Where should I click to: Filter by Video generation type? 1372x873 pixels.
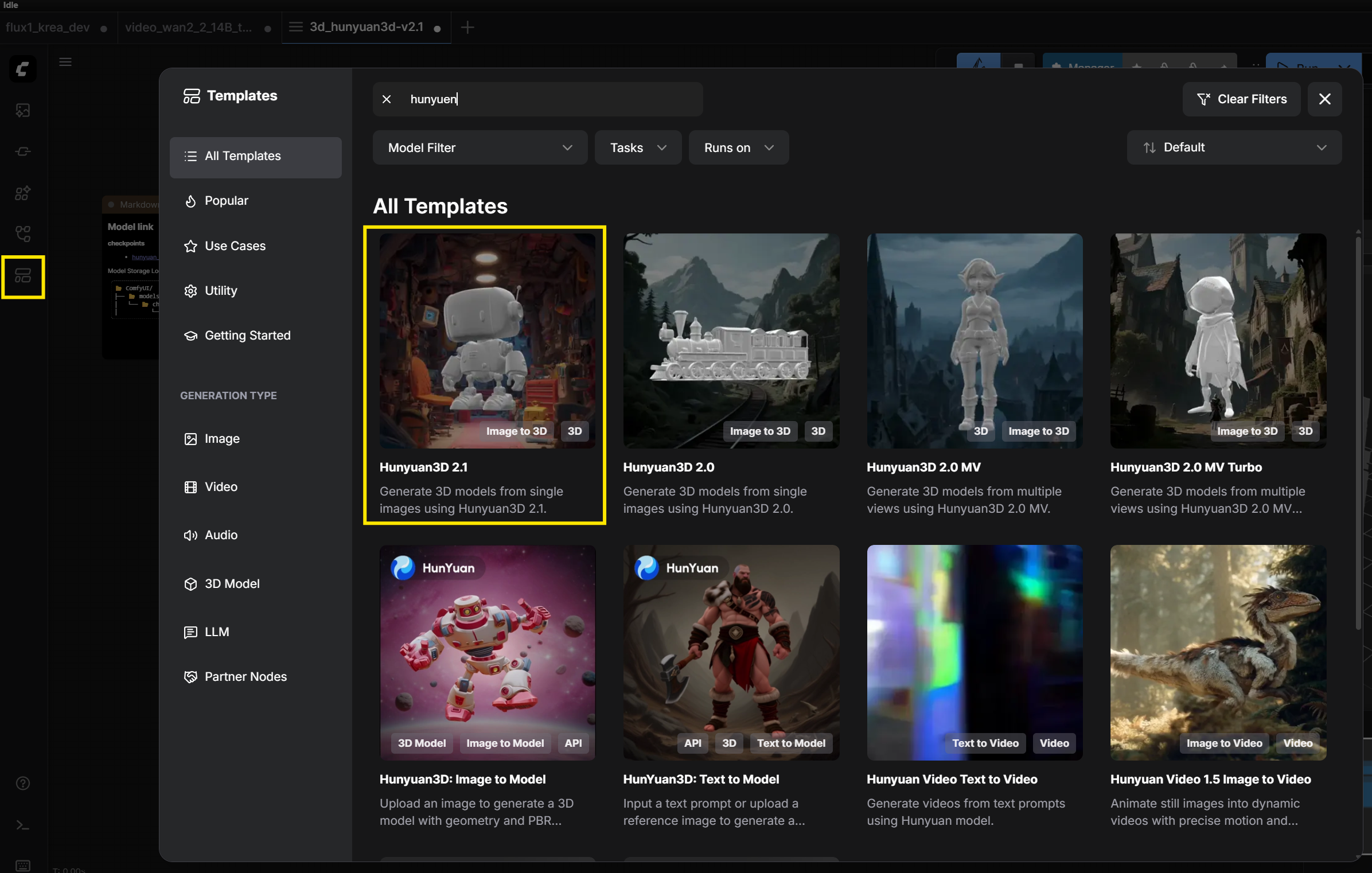(x=256, y=487)
